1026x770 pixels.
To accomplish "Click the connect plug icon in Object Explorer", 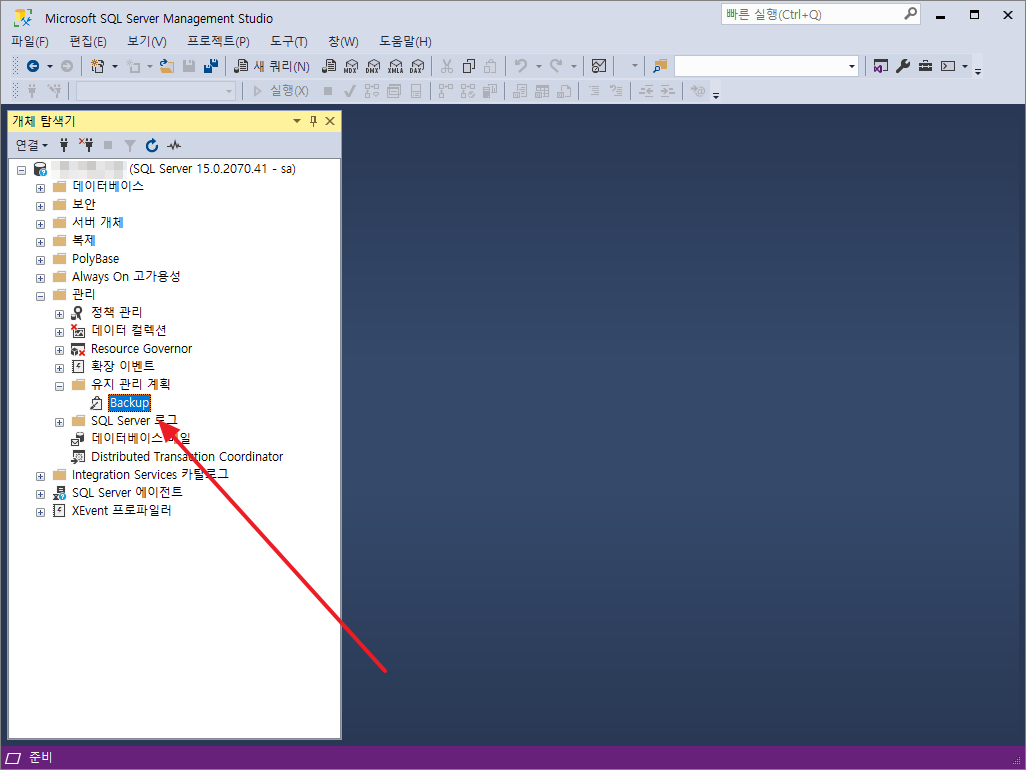I will pyautogui.click(x=64, y=145).
